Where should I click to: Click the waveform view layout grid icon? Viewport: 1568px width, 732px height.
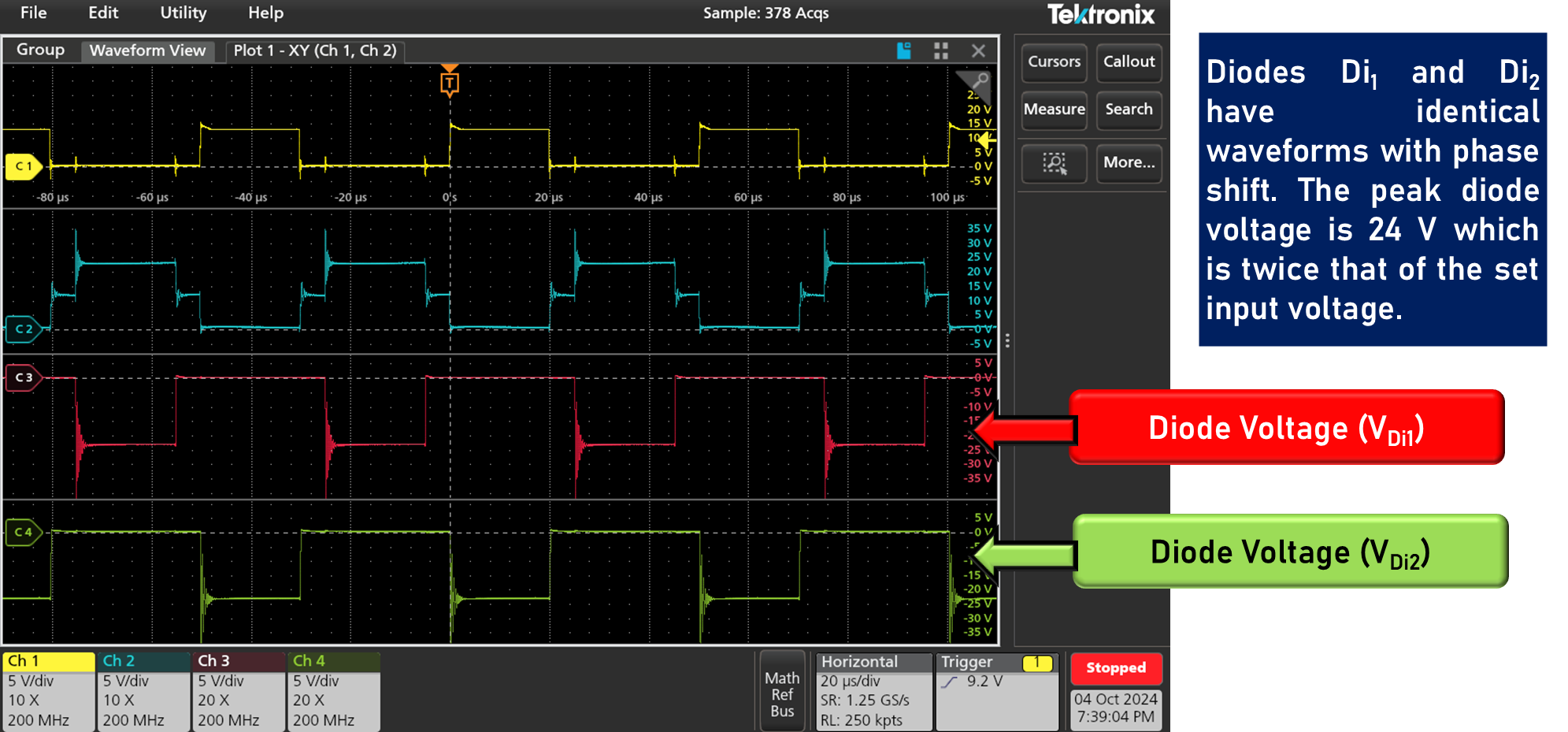(940, 51)
